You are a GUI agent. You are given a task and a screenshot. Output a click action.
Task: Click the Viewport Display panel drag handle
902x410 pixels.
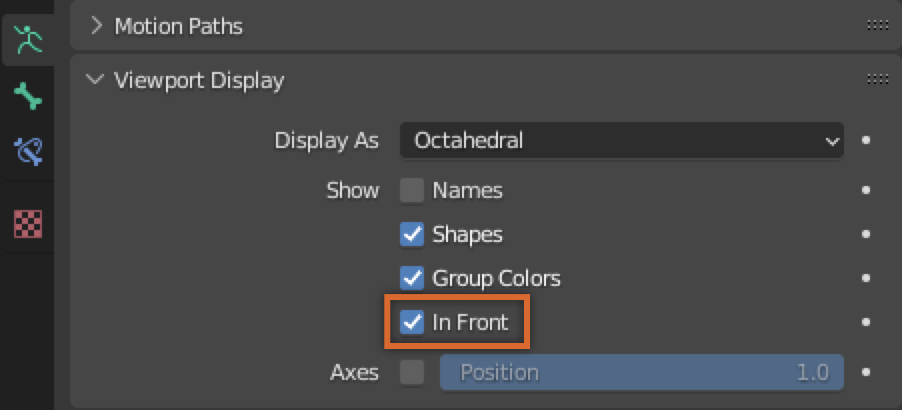coord(878,80)
